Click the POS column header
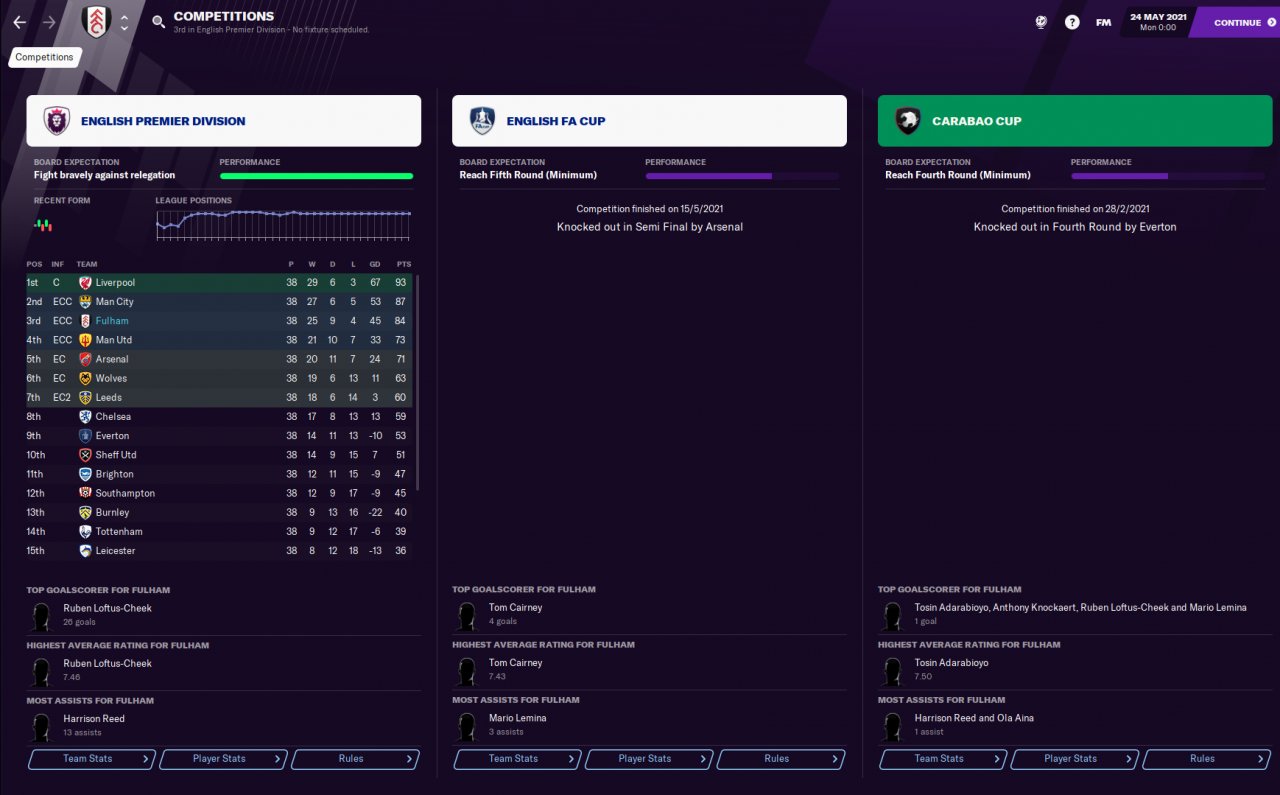 pos(34,264)
